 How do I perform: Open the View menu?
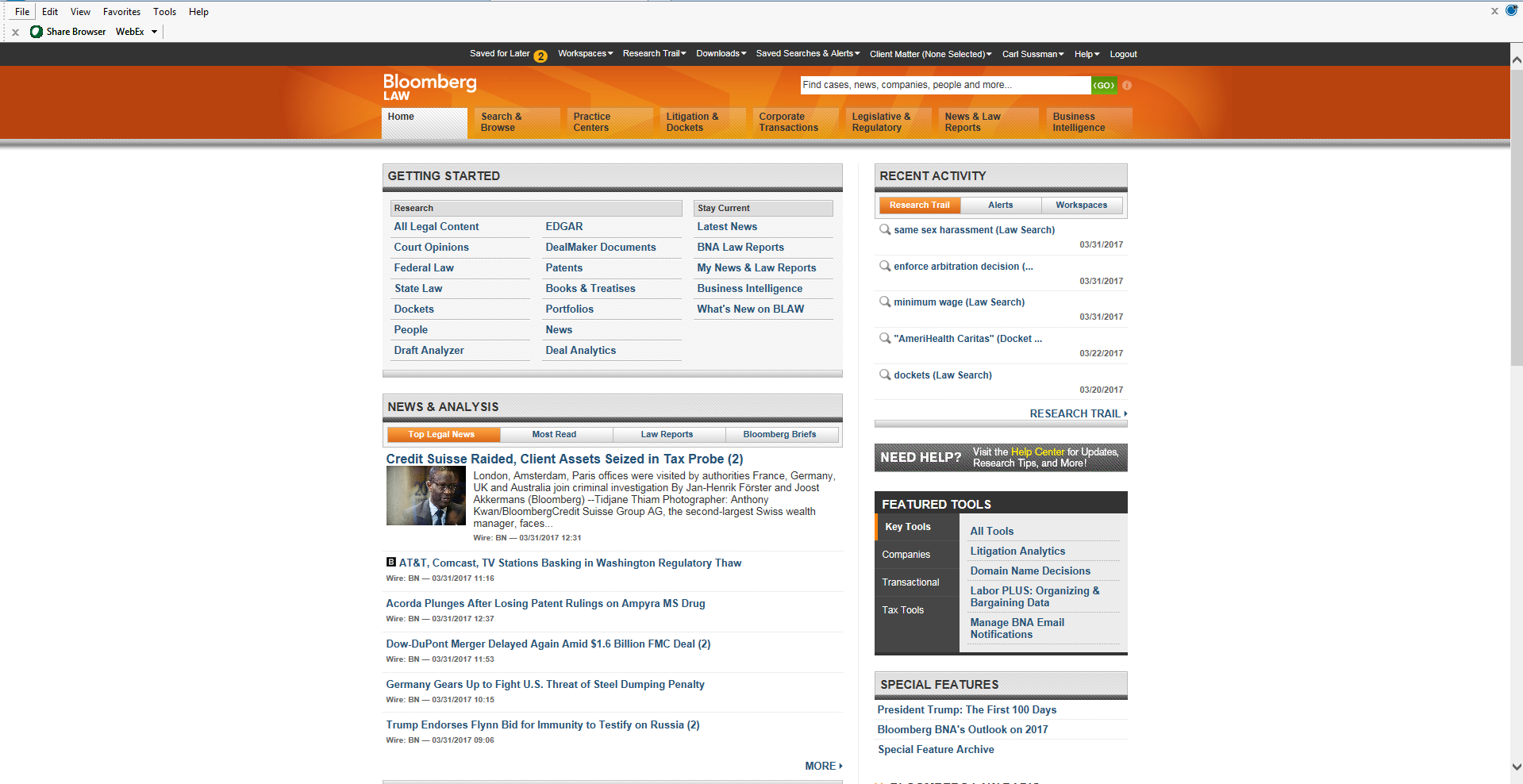click(80, 12)
